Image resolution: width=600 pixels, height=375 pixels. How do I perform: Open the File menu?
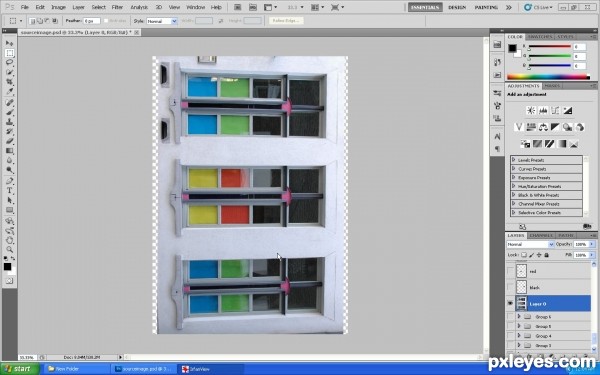tap(24, 7)
